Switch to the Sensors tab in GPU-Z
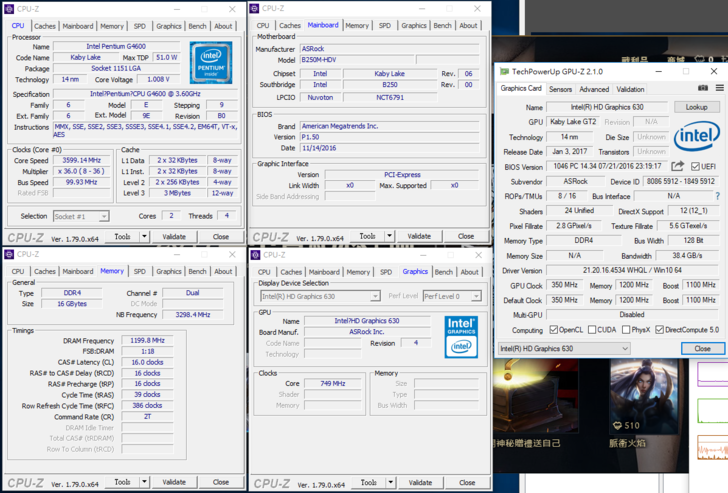728x493 pixels. [x=561, y=89]
